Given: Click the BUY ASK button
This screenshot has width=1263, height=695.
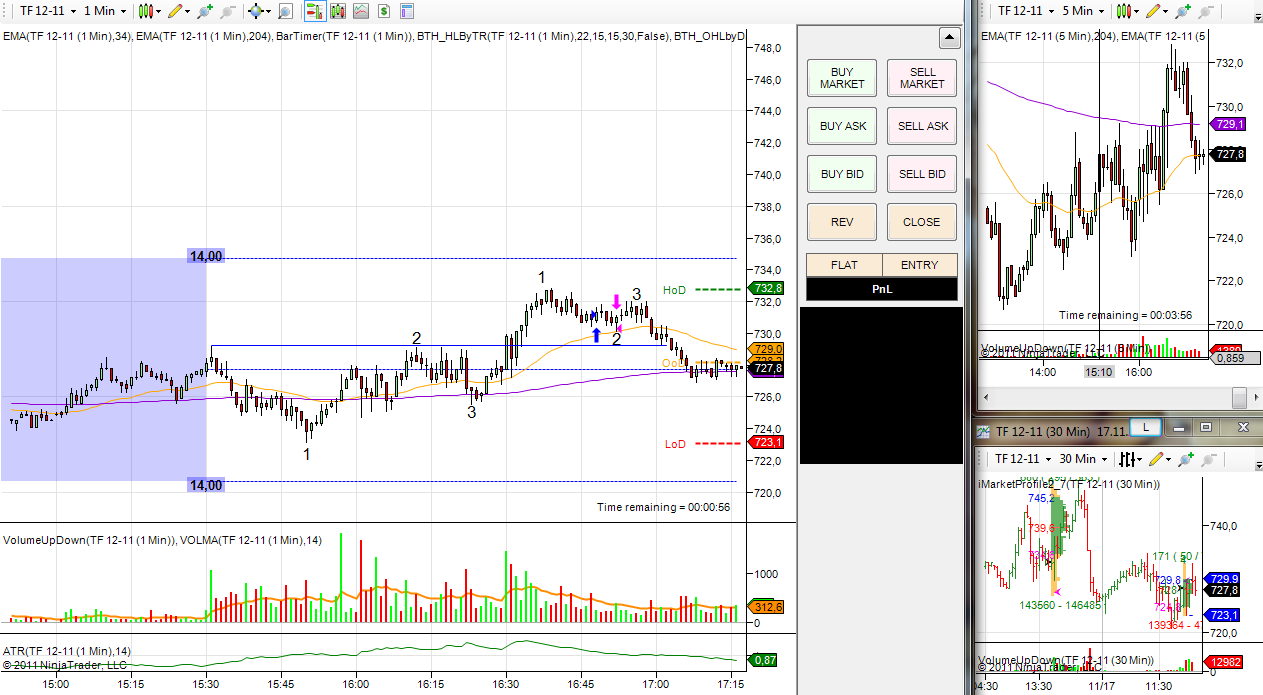Looking at the screenshot, I should [843, 126].
